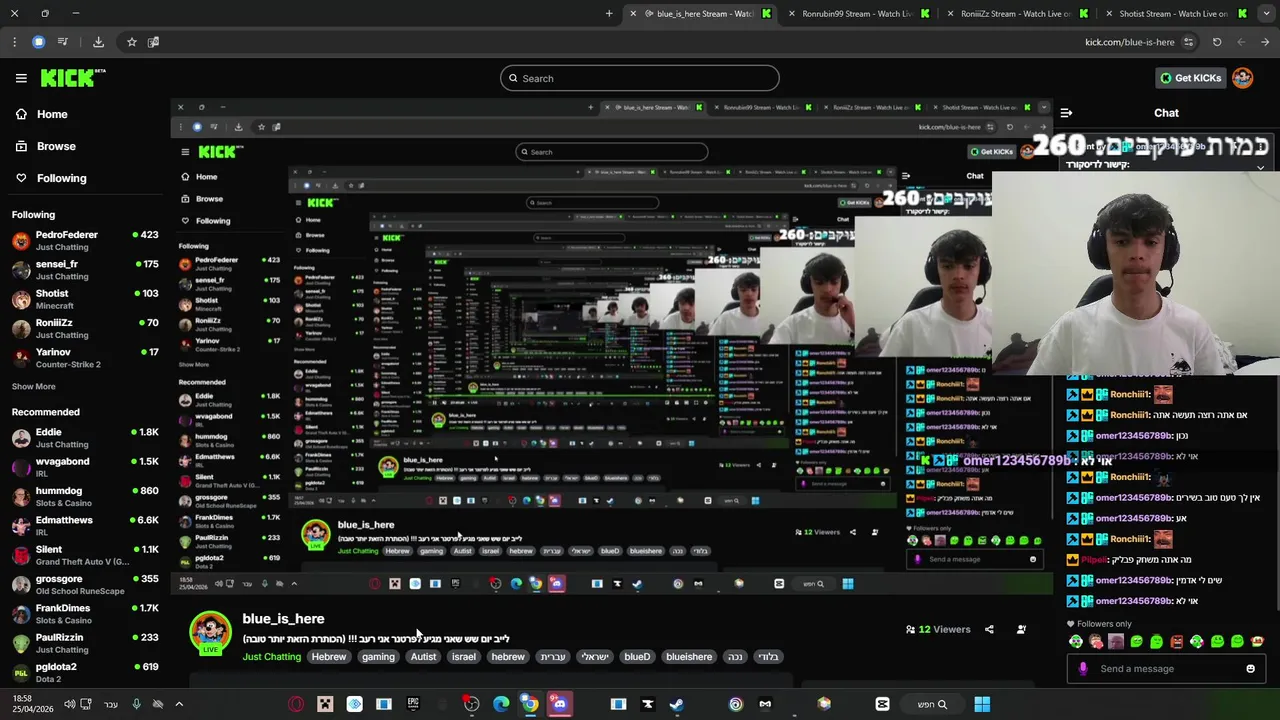Click the browser profile circle icon
Viewport: 1280px width, 720px height.
coord(38,42)
